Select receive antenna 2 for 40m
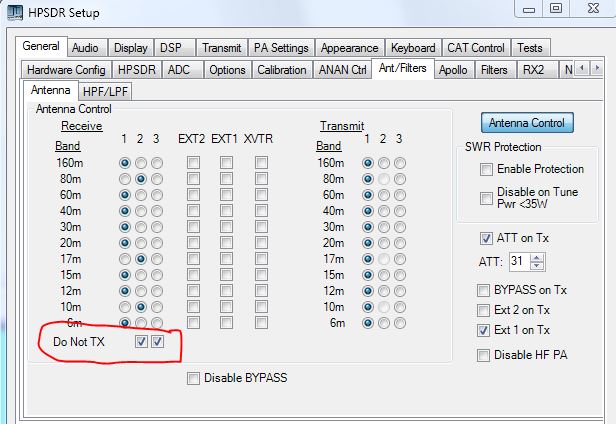Viewport: 616px width, 424px height. point(141,211)
